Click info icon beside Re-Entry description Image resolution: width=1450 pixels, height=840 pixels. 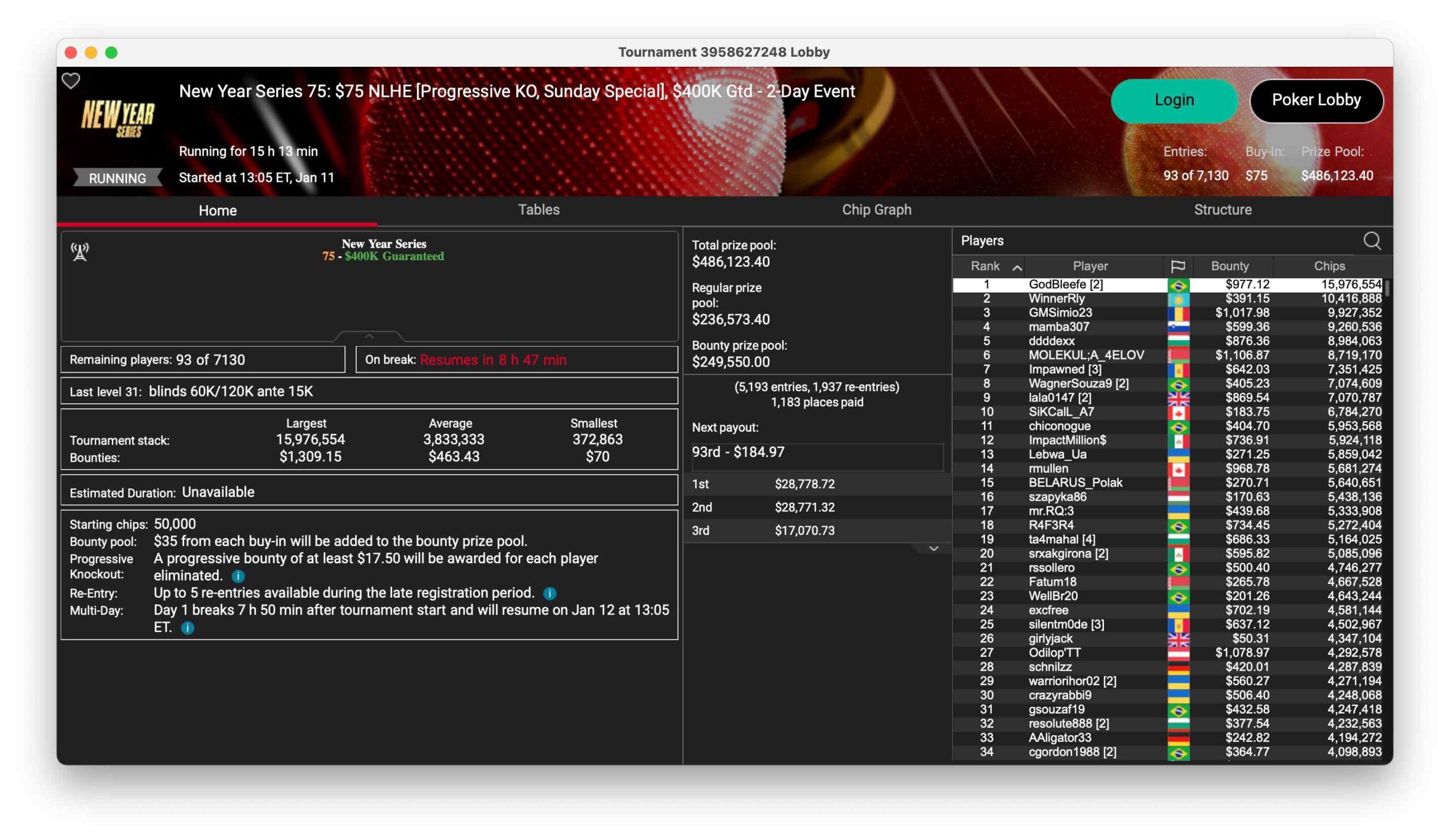click(550, 593)
